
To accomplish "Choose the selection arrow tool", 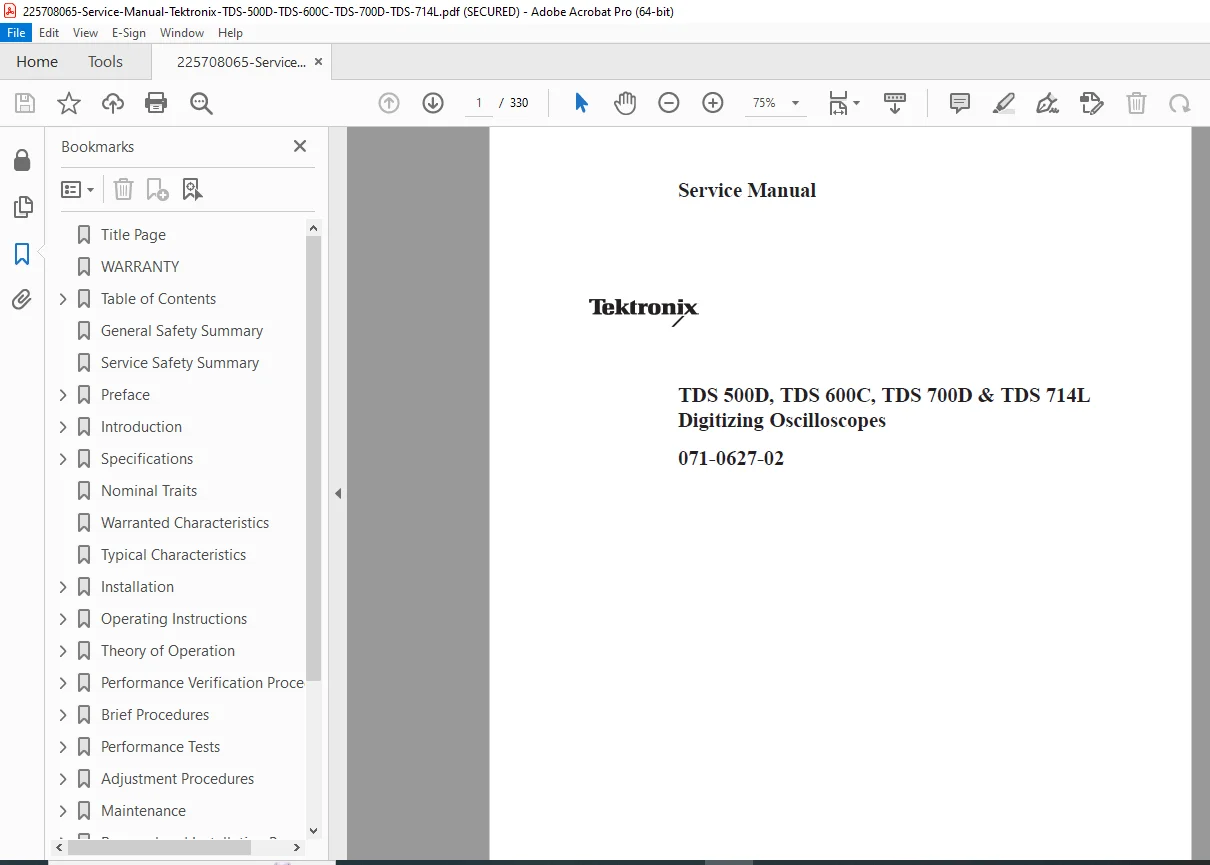I will (x=581, y=103).
